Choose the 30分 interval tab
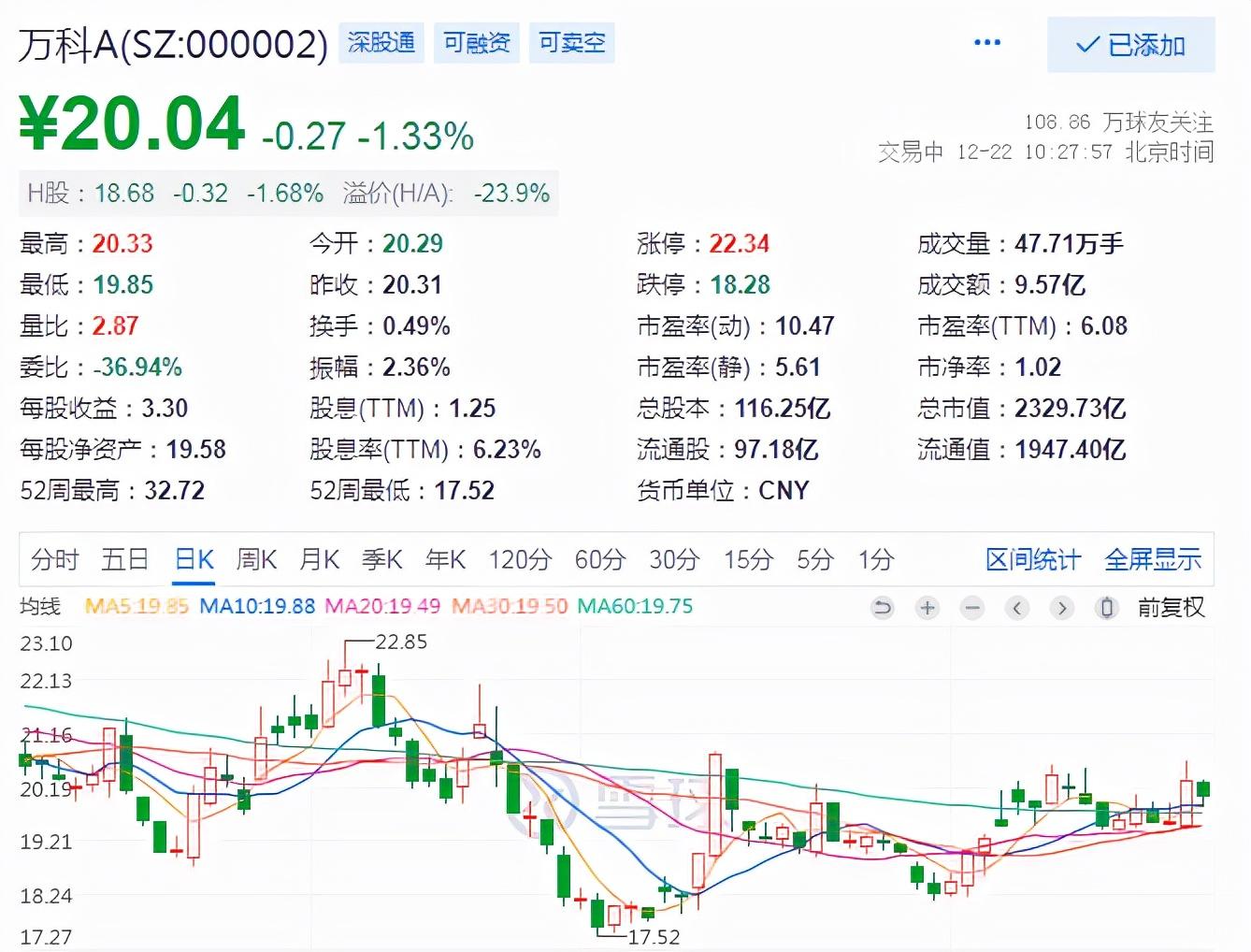The width and height of the screenshot is (1251, 952). [x=674, y=559]
